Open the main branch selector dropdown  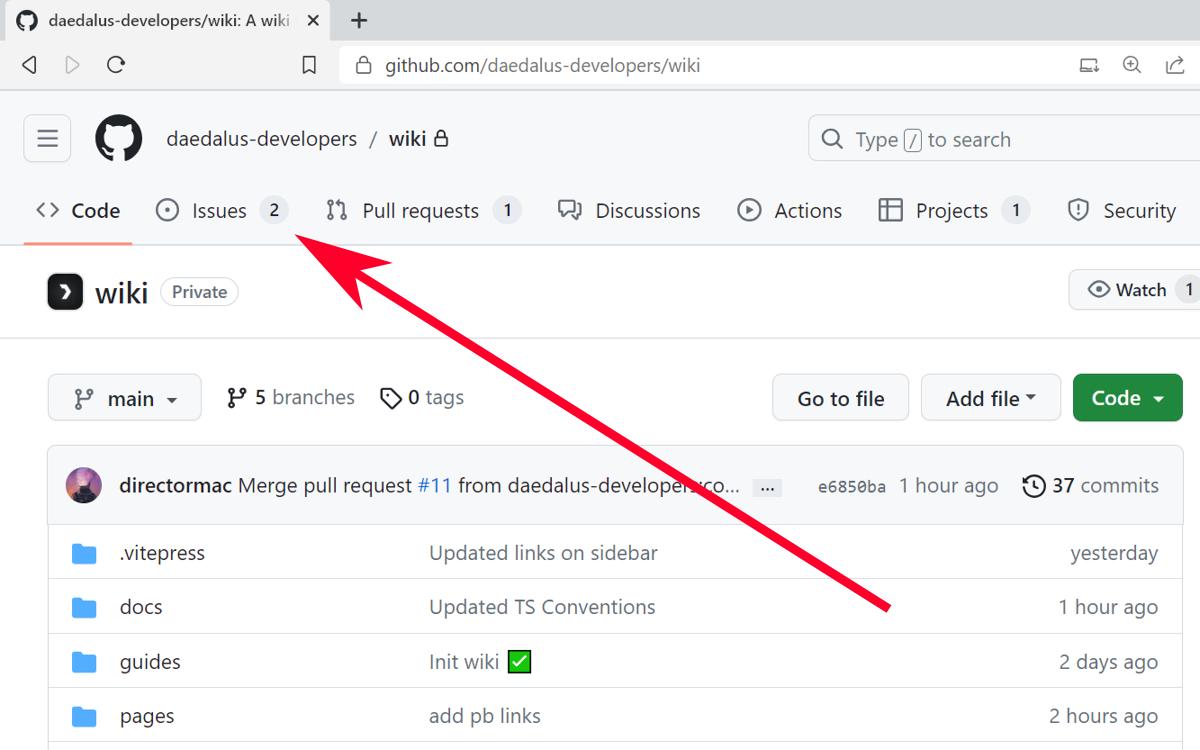point(124,397)
